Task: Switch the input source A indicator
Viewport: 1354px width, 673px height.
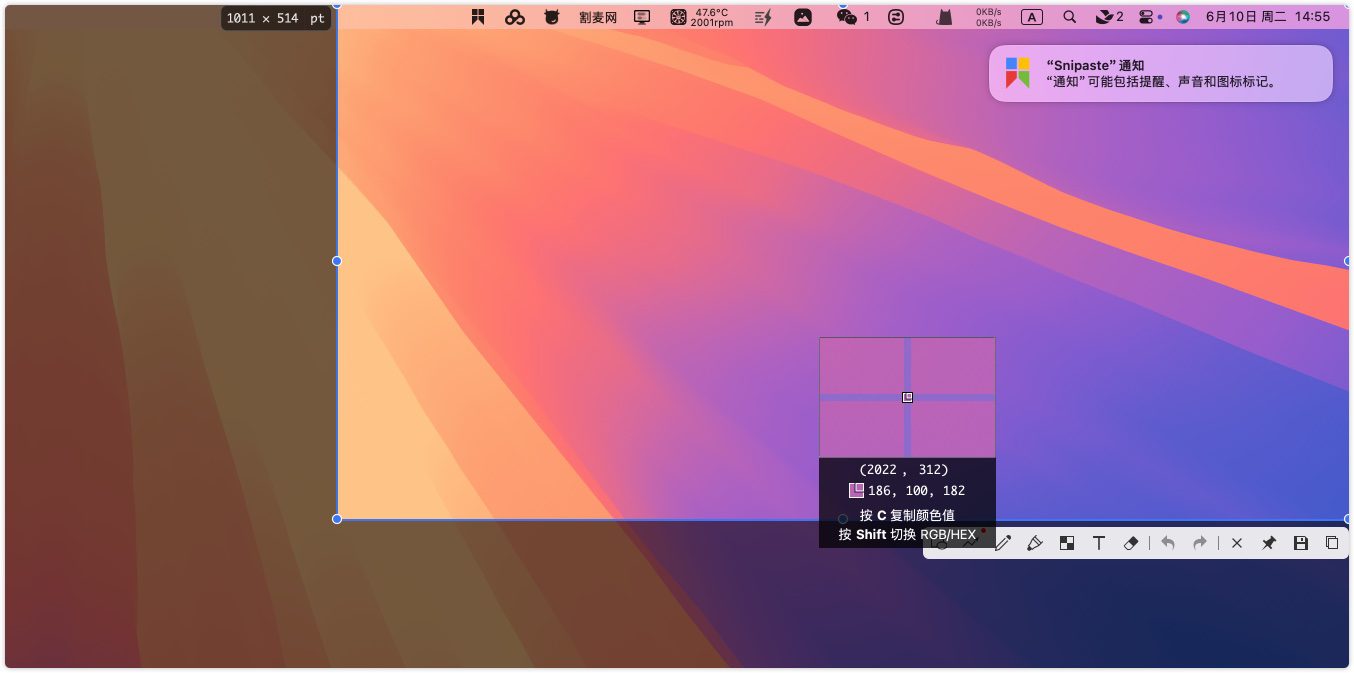Action: [x=1031, y=17]
